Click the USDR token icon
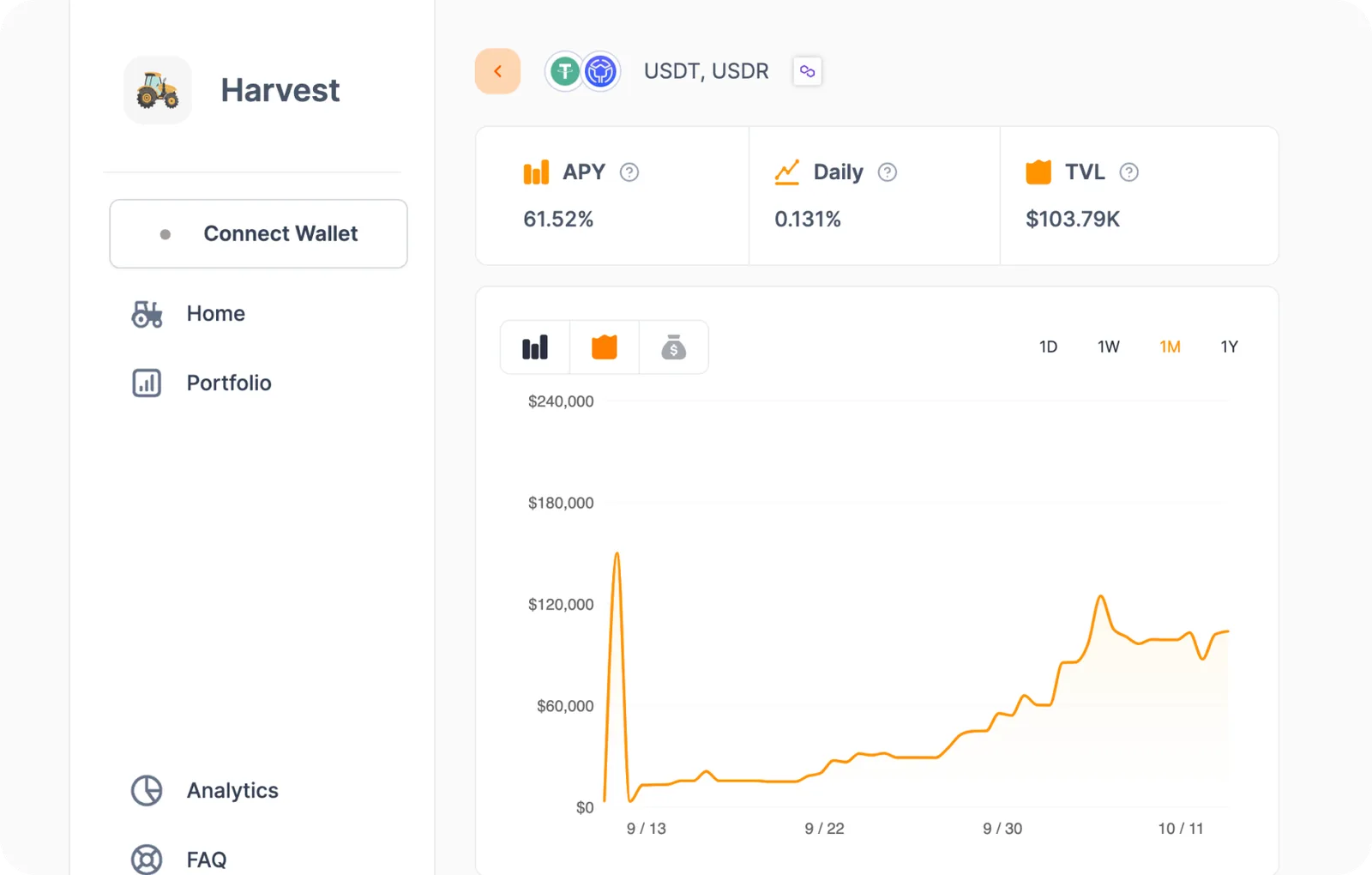This screenshot has width=1372, height=875. [601, 71]
